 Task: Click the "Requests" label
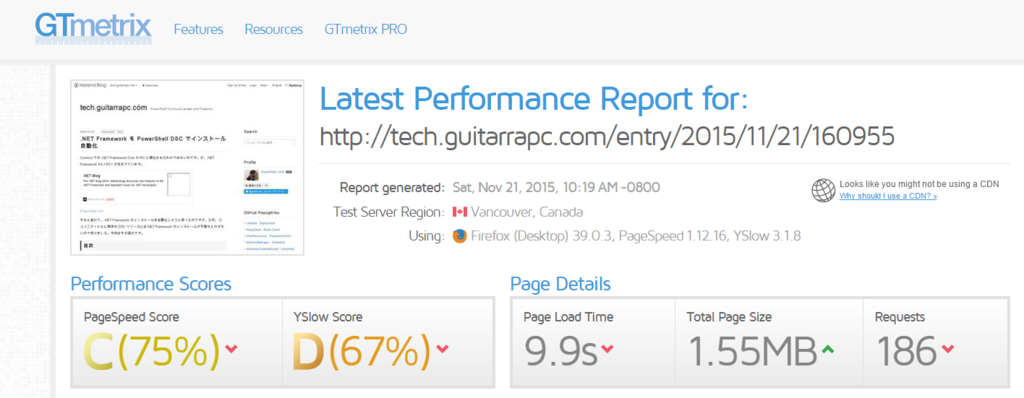[x=900, y=318]
